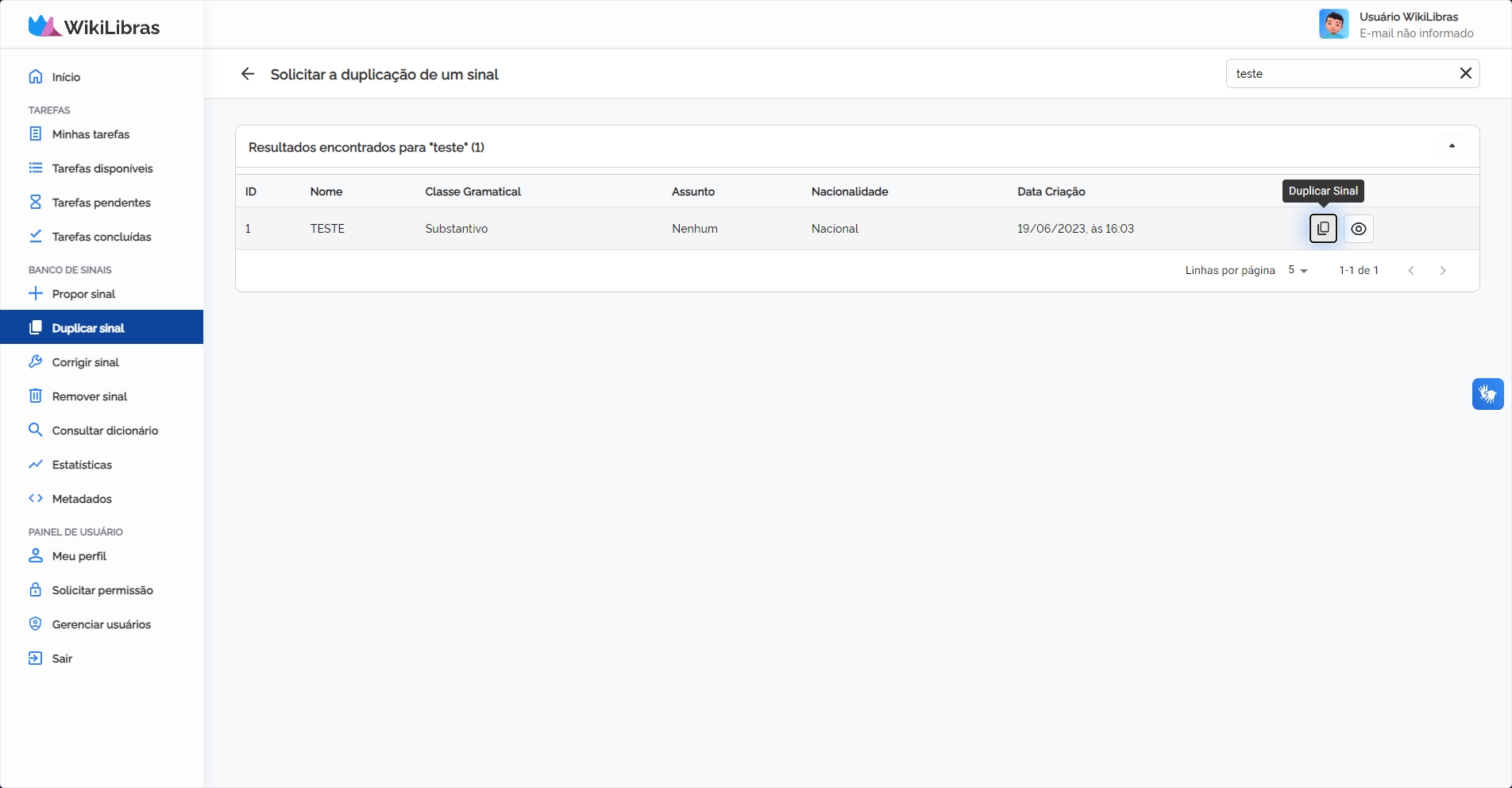Go to next results page

[x=1443, y=271]
